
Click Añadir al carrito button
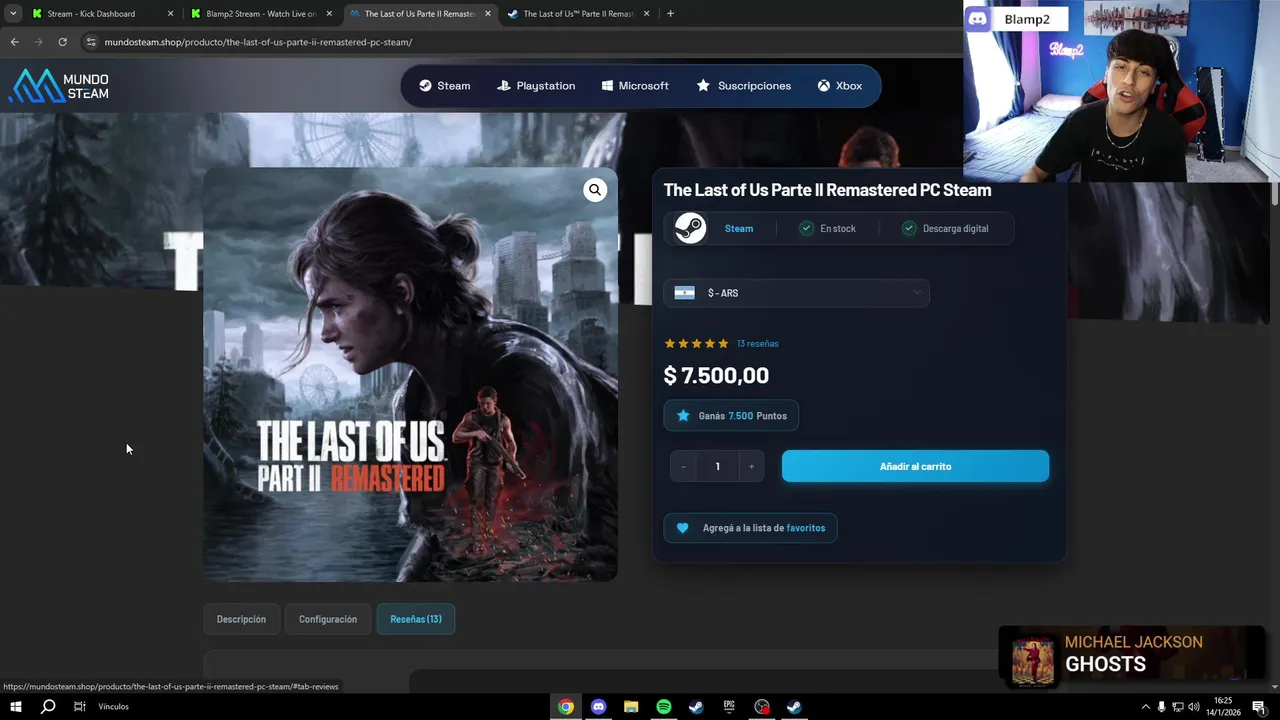915,466
